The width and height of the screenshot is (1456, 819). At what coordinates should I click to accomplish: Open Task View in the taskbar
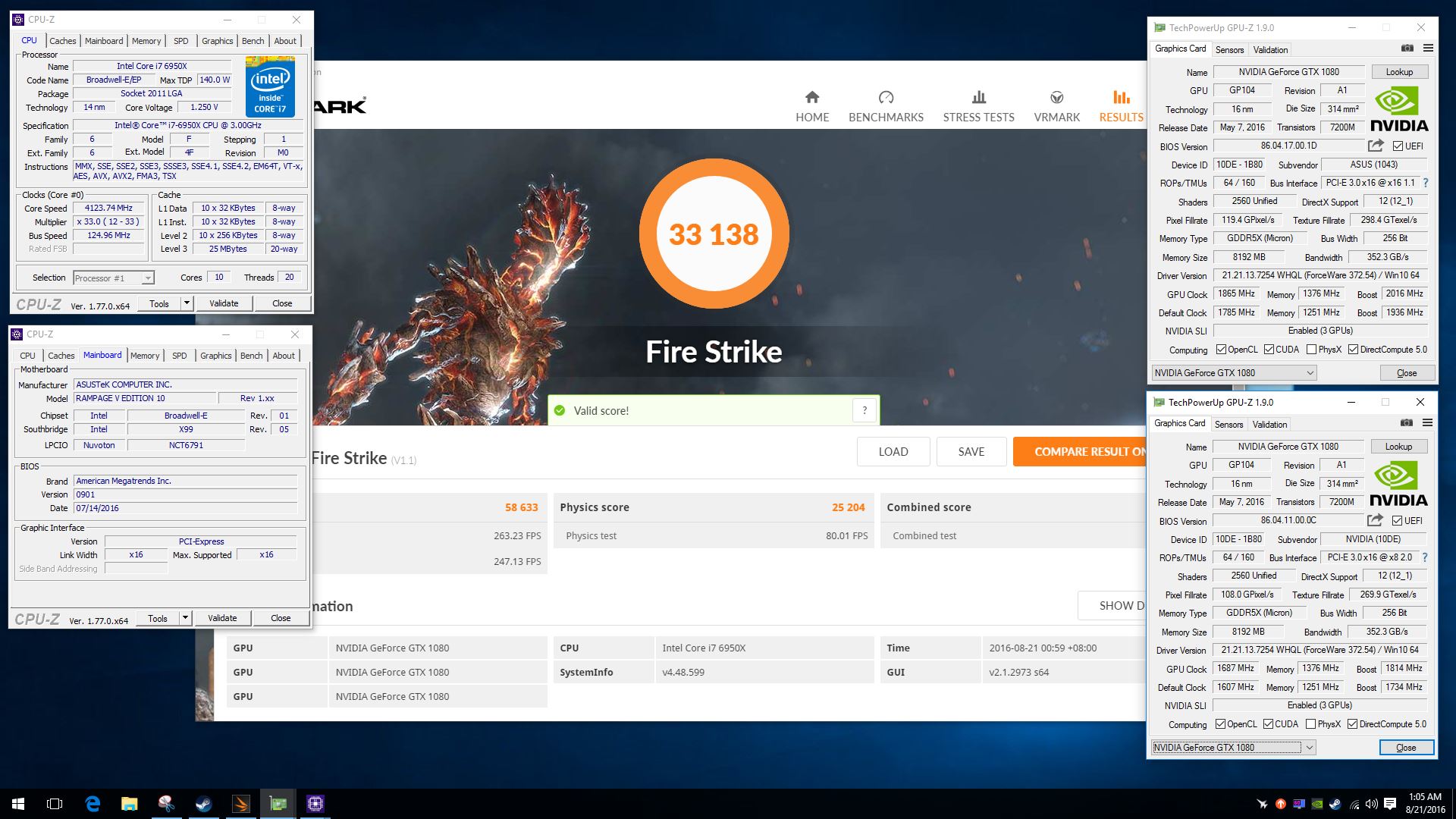tap(55, 804)
